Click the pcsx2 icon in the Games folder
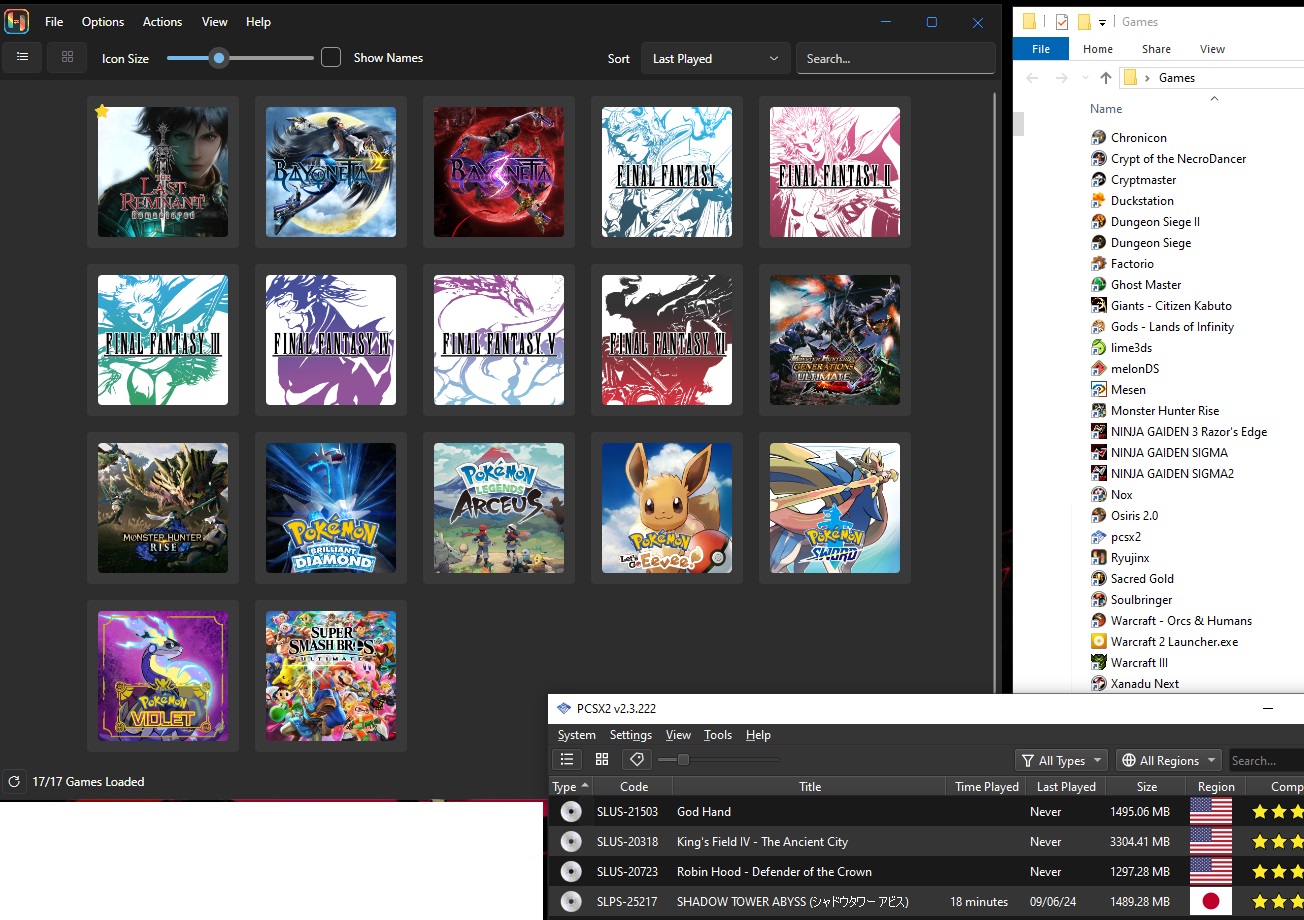Image resolution: width=1304 pixels, height=920 pixels. 1099,537
